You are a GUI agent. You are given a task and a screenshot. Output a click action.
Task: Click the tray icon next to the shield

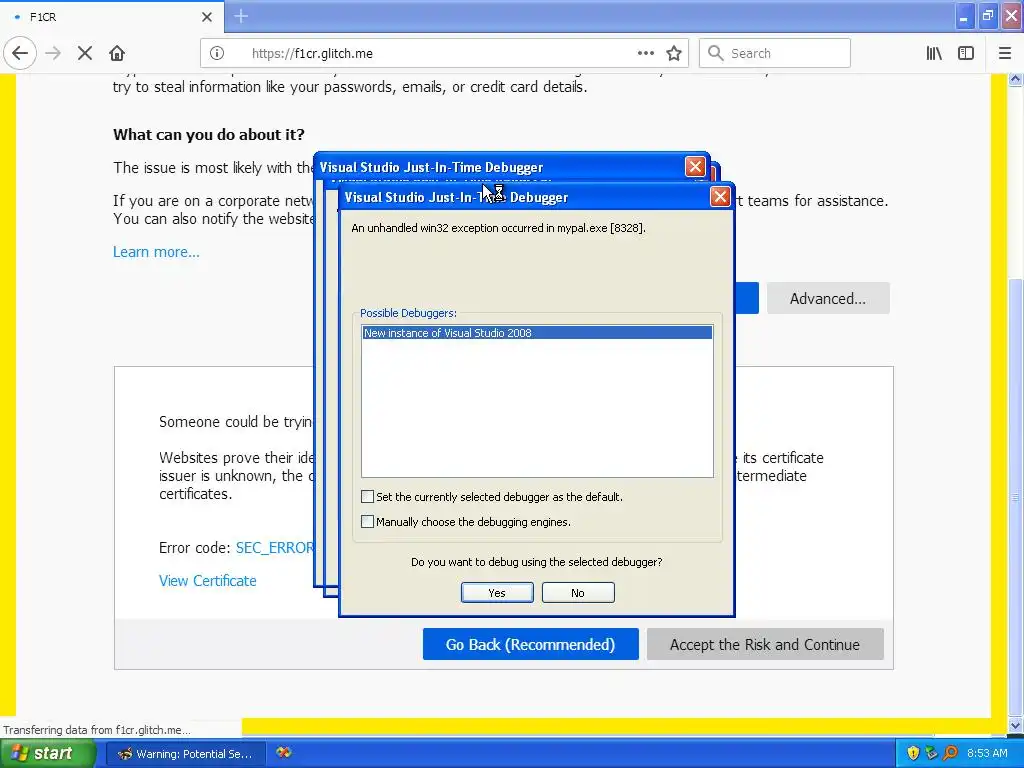tap(932, 754)
